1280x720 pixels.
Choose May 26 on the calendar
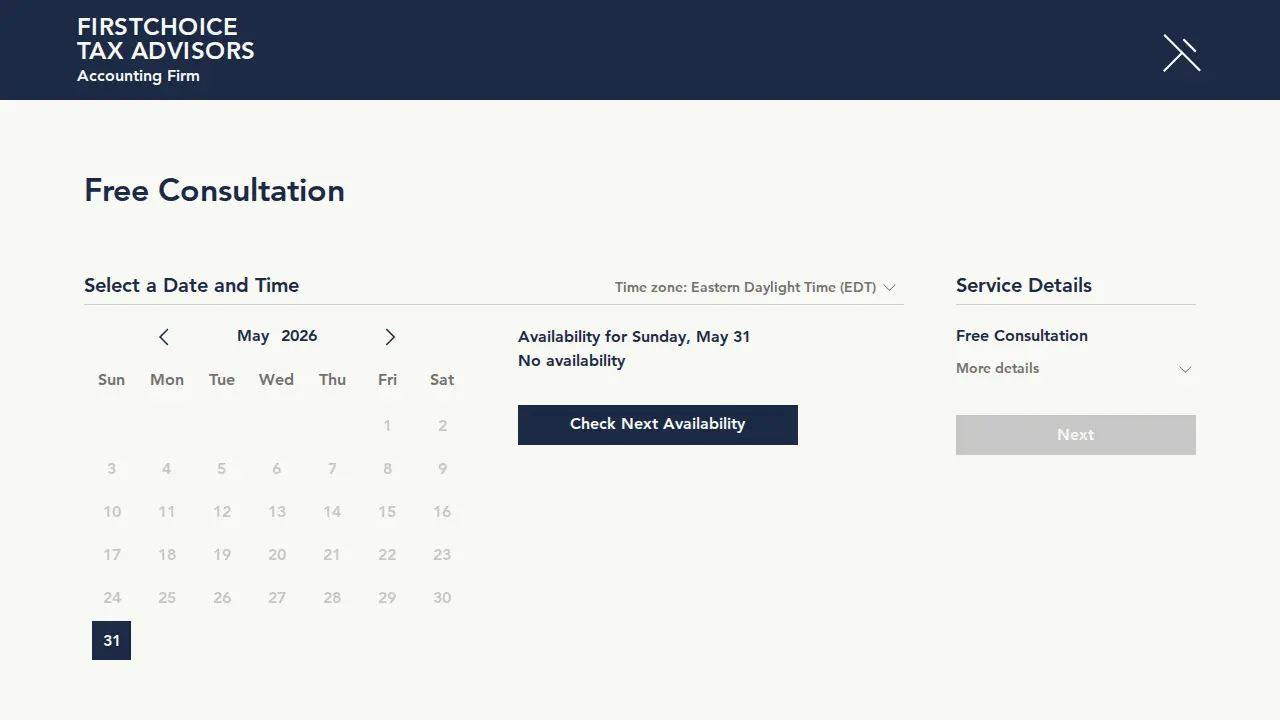(x=222, y=598)
